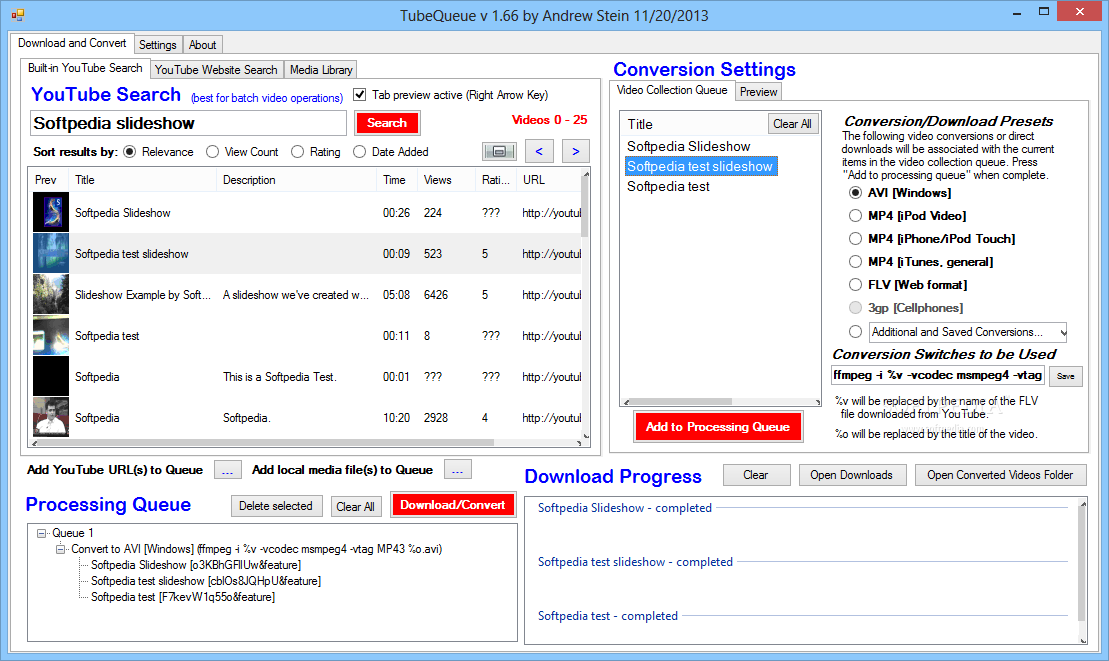Screen dimensions: 1109x661
Task: Open thumbnail of Softpedia test slideshow result
Action: (51, 253)
